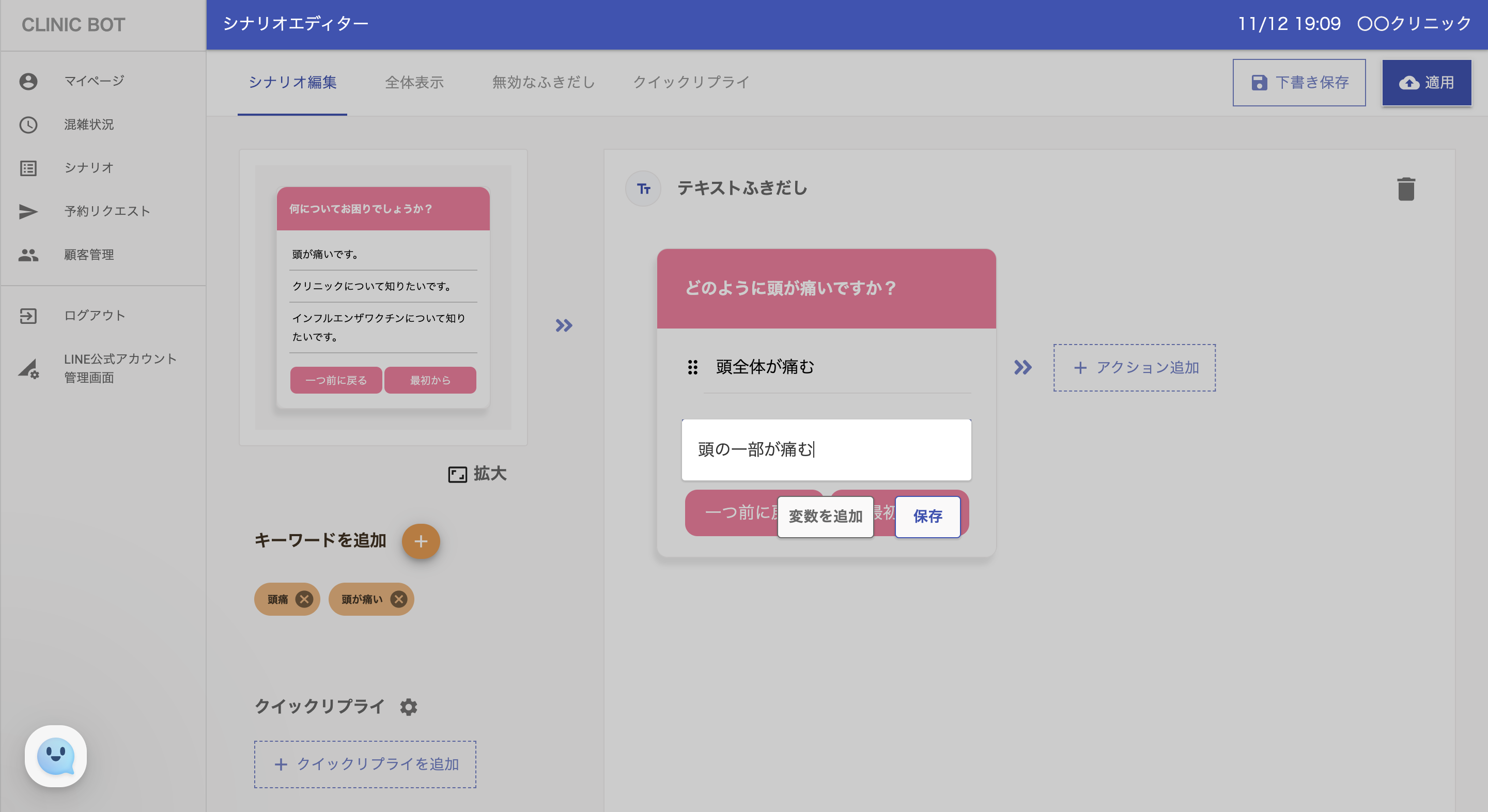Open マイページ in the sidebar
Viewport: 1488px width, 812px height.
pos(94,81)
